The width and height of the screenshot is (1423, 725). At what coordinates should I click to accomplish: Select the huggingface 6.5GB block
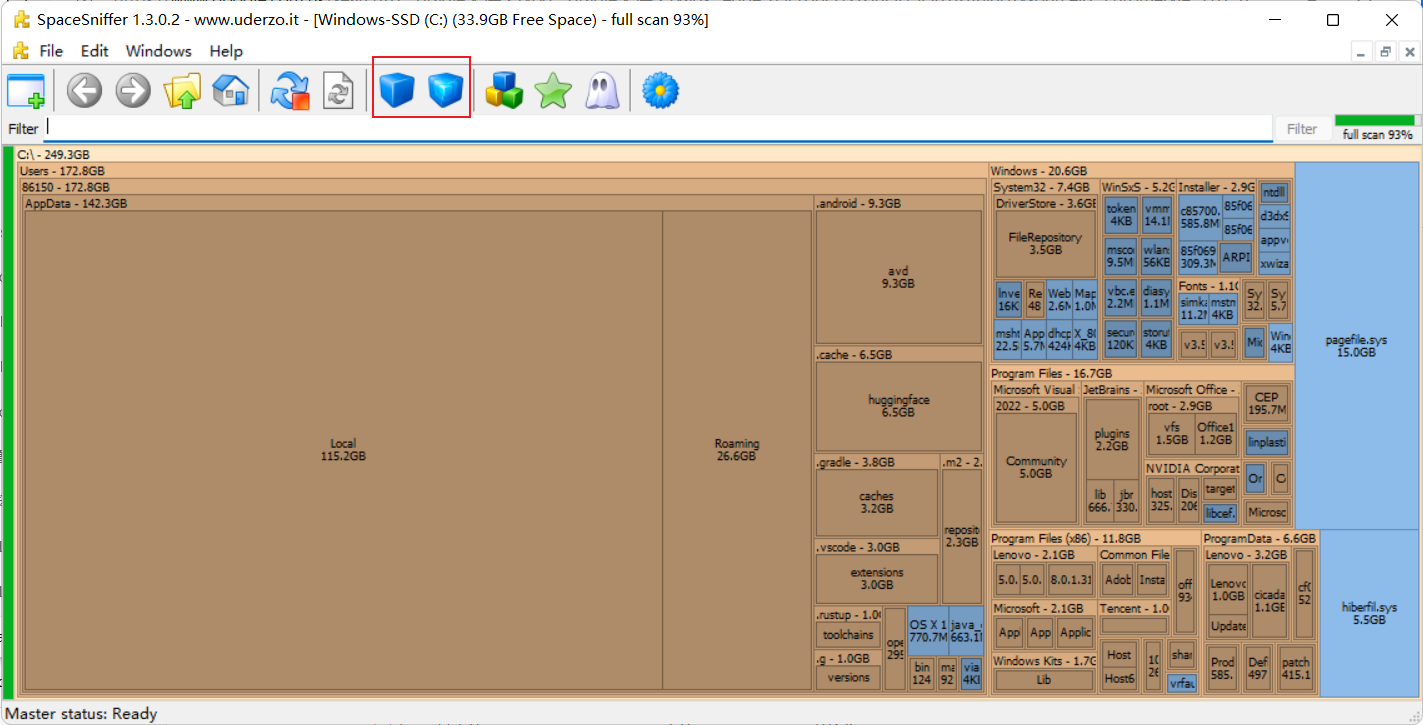[899, 406]
